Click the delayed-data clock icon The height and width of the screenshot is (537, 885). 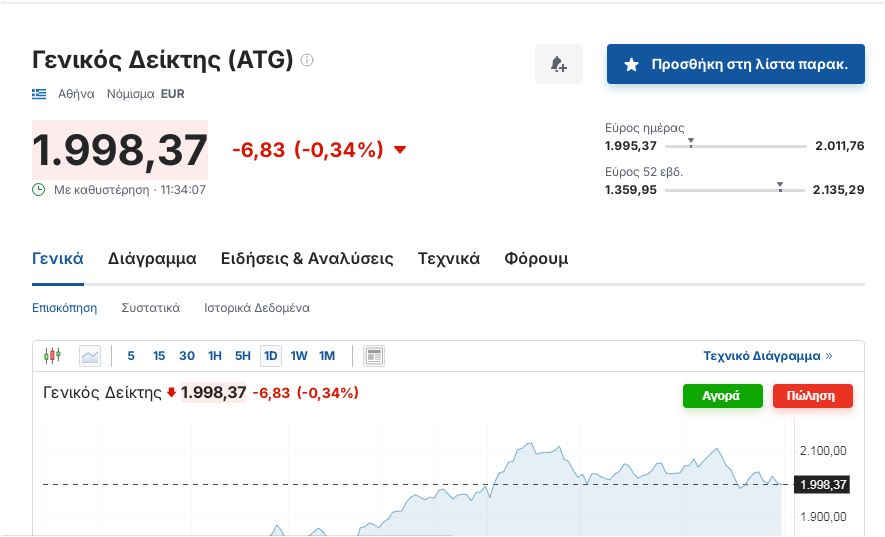[39, 189]
